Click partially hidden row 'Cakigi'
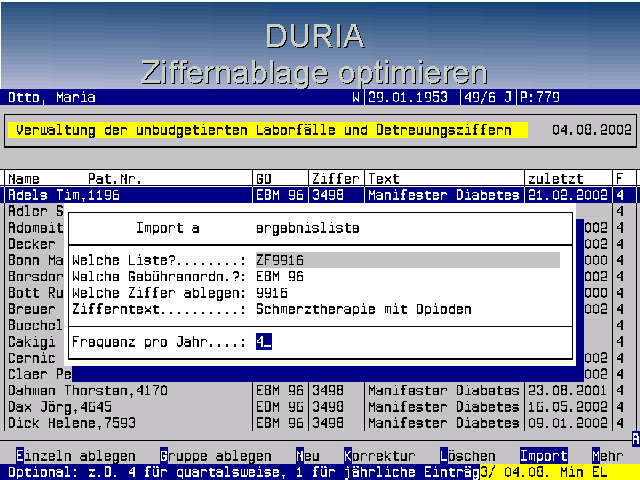640x480 pixels. [32, 342]
